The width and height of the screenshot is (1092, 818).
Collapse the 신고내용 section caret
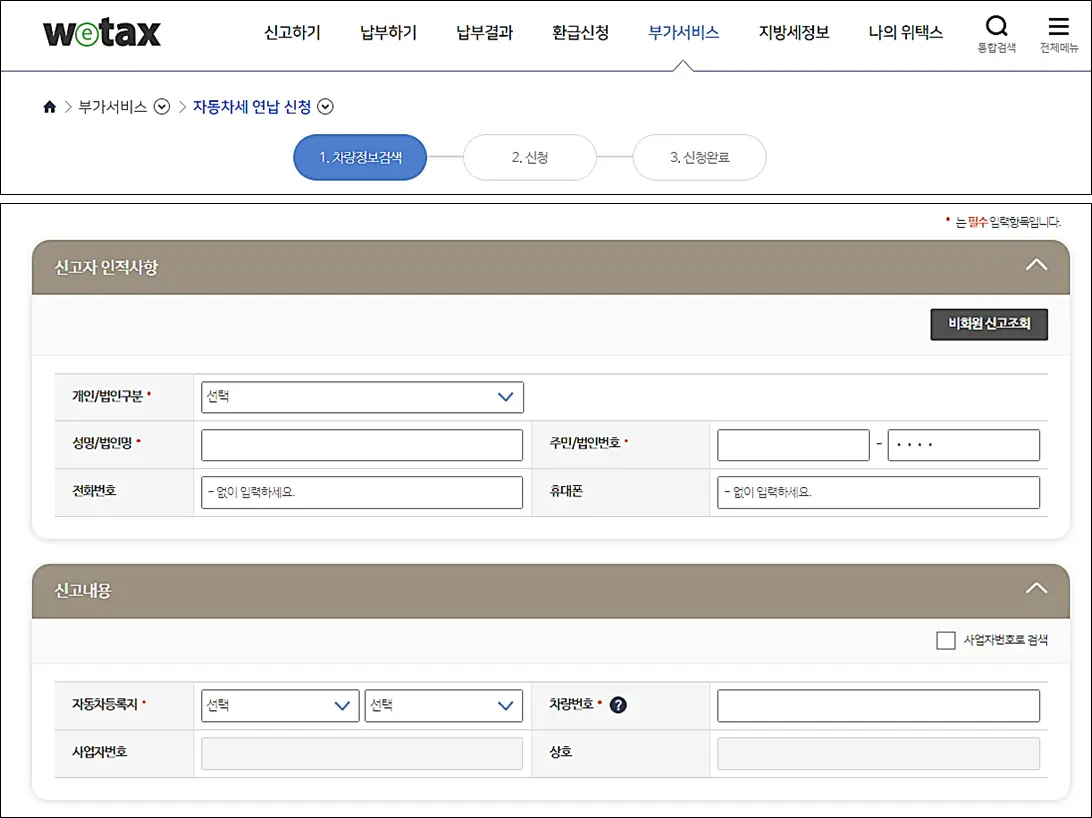pos(1036,589)
